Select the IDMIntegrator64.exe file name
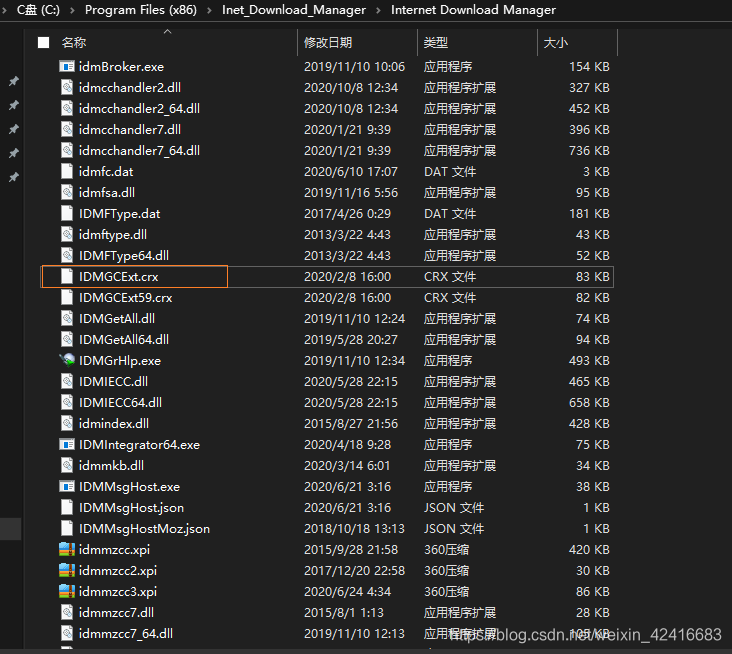 [139, 445]
